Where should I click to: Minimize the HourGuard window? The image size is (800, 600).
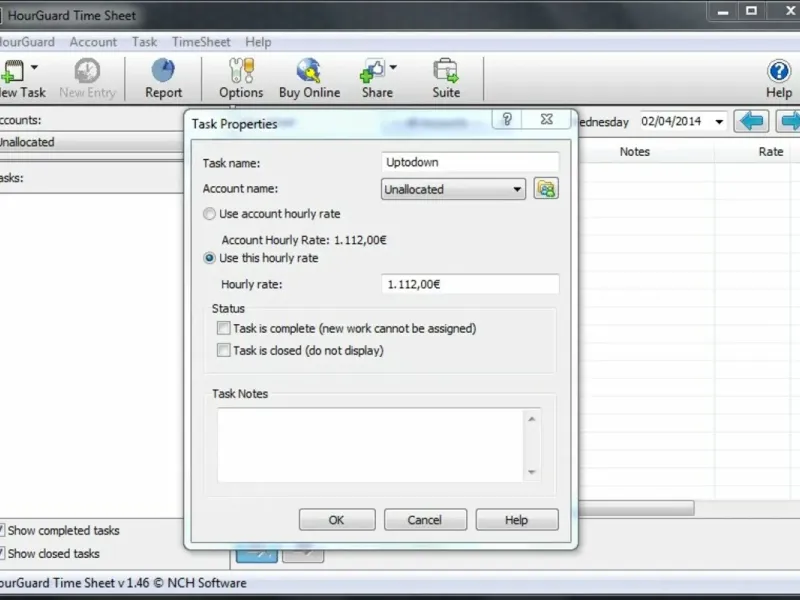[723, 11]
